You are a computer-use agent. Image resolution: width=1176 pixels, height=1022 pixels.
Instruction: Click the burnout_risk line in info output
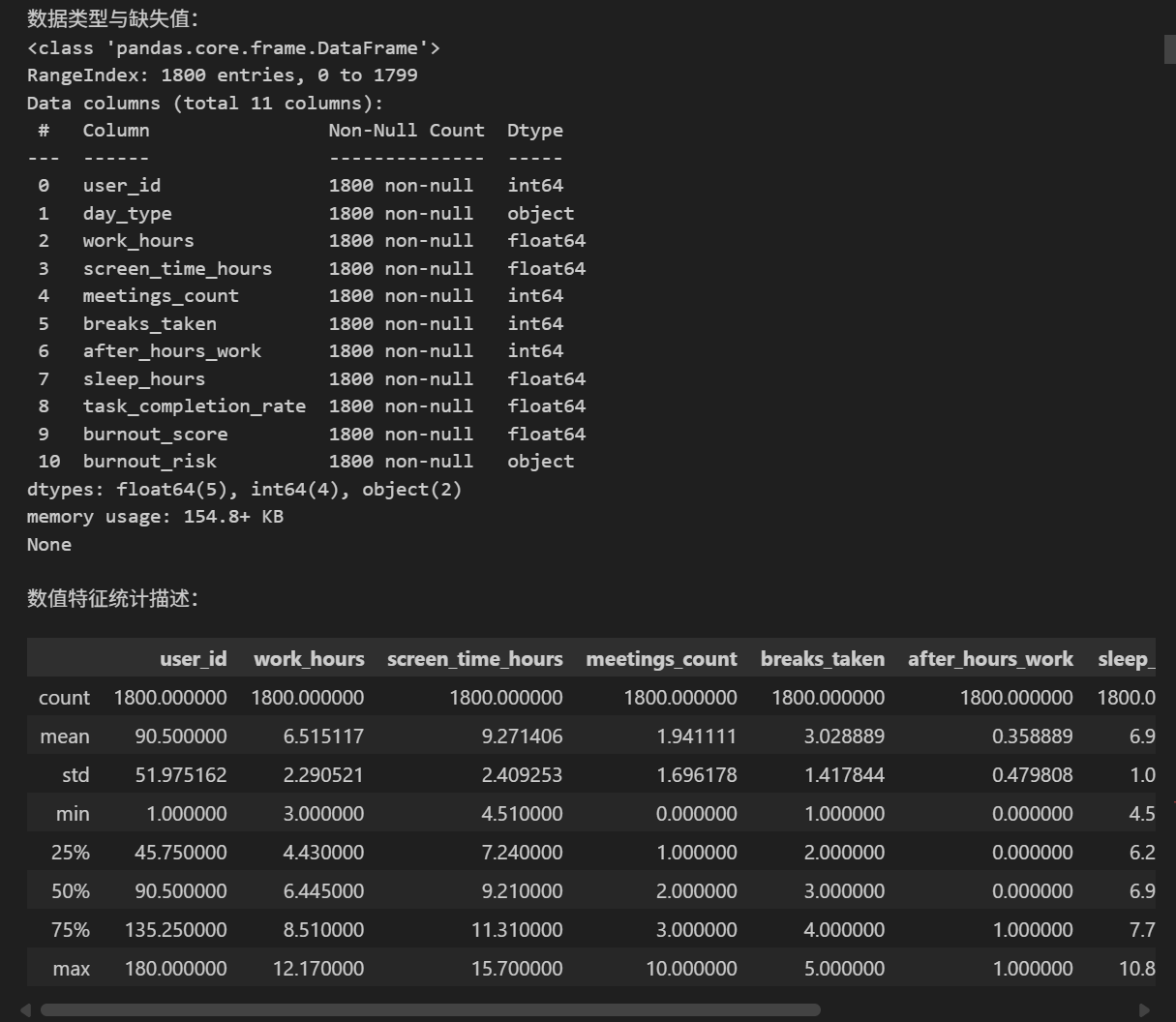[x=149, y=462]
